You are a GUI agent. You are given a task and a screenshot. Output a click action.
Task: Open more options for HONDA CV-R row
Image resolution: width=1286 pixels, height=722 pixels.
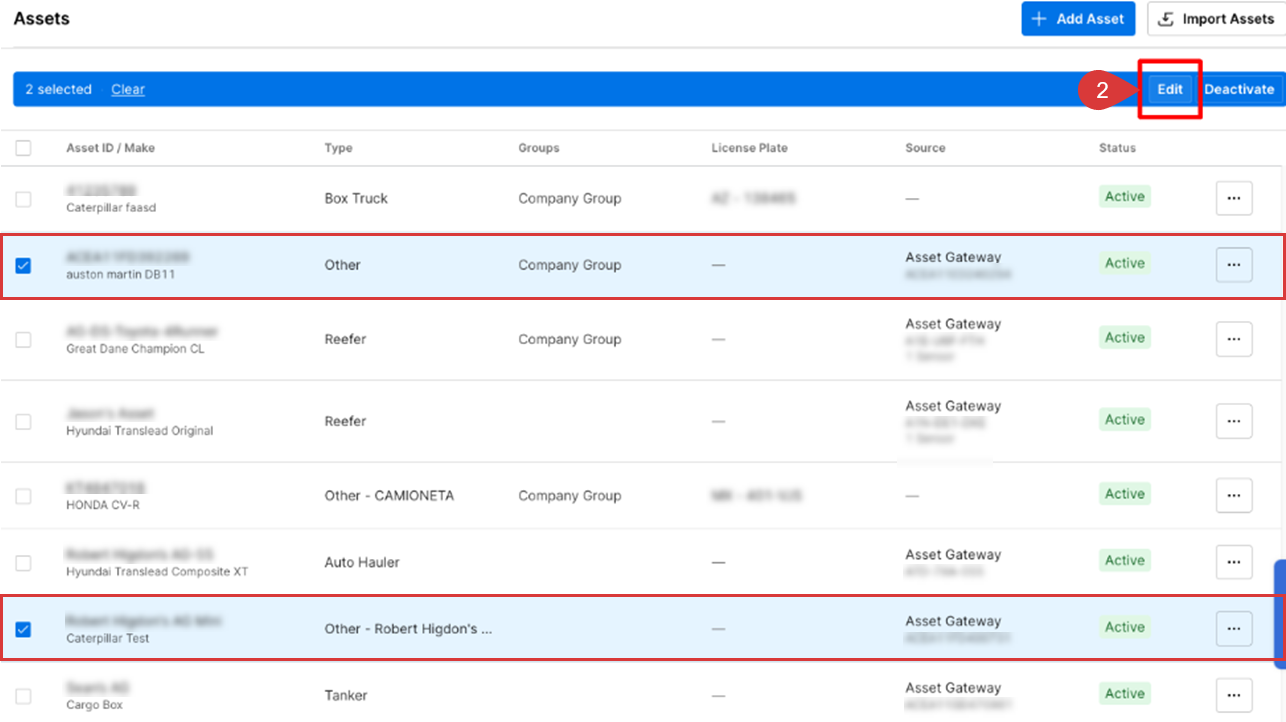pos(1234,495)
